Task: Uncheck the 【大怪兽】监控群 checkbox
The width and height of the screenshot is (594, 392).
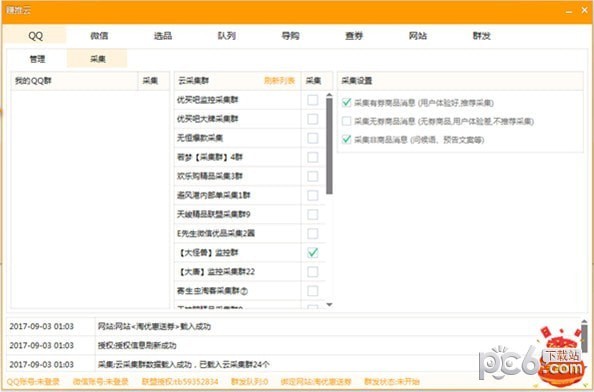Action: point(313,253)
